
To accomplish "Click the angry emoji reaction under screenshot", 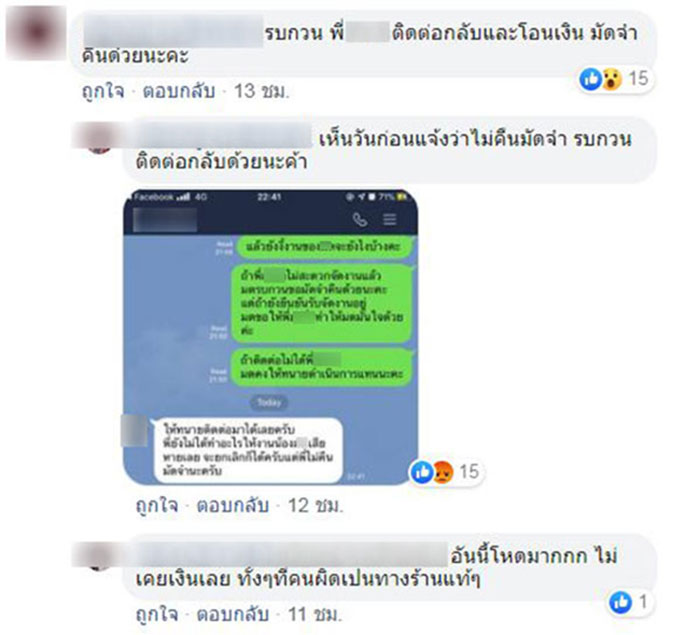I will 443,472.
